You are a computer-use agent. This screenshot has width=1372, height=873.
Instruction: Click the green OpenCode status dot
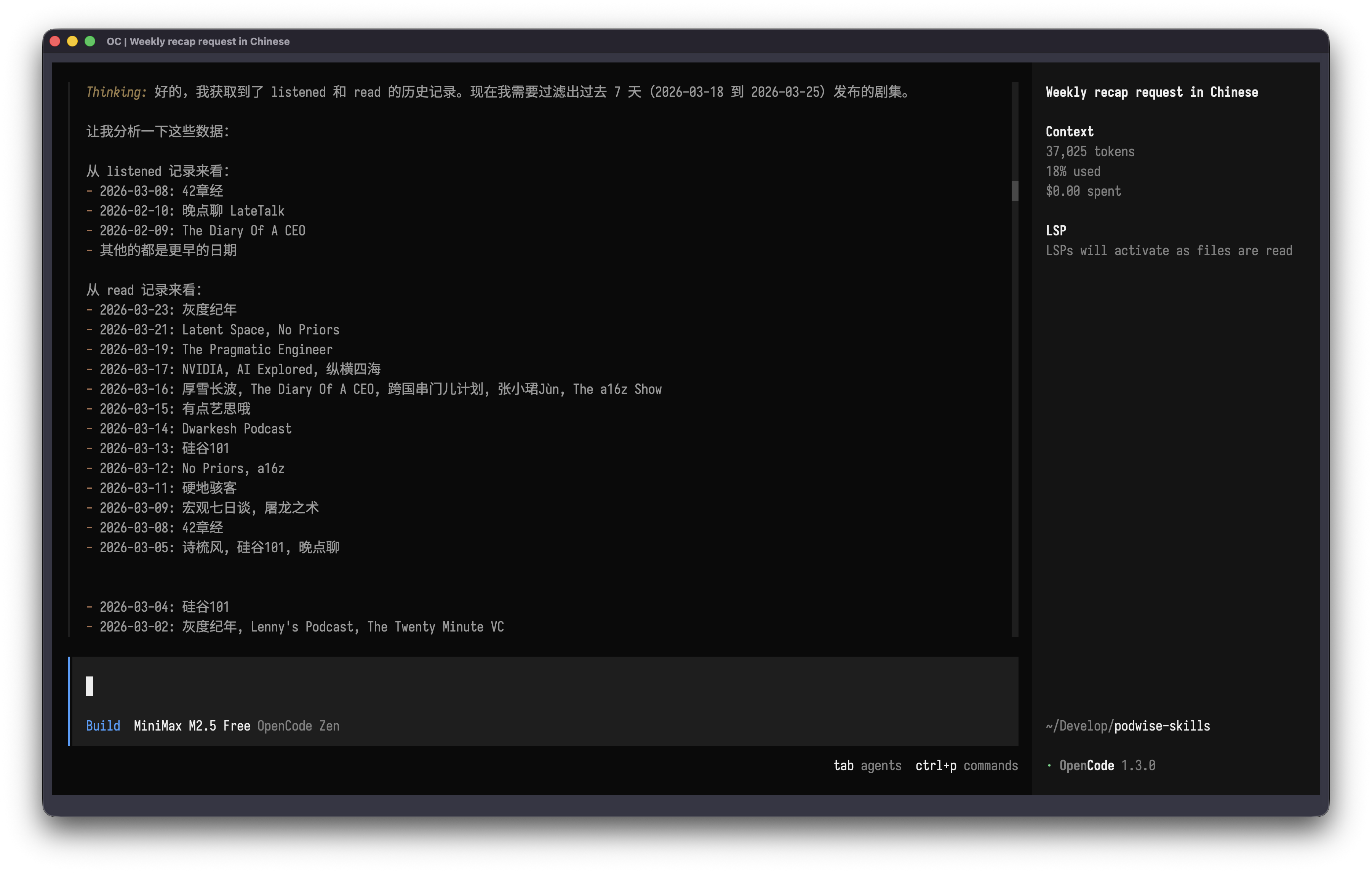1049,765
